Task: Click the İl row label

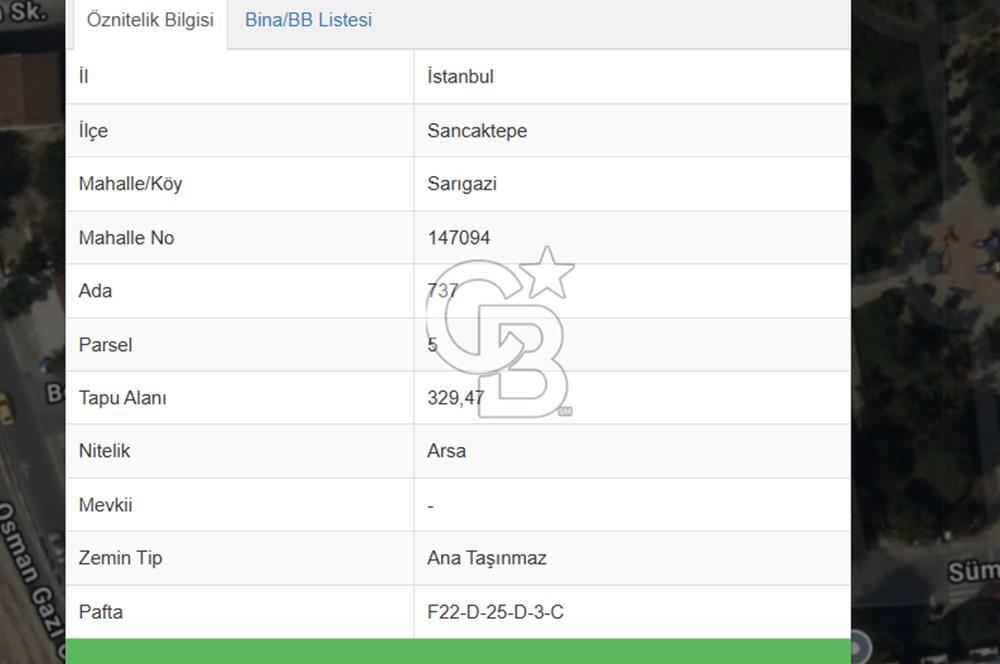Action: [84, 77]
